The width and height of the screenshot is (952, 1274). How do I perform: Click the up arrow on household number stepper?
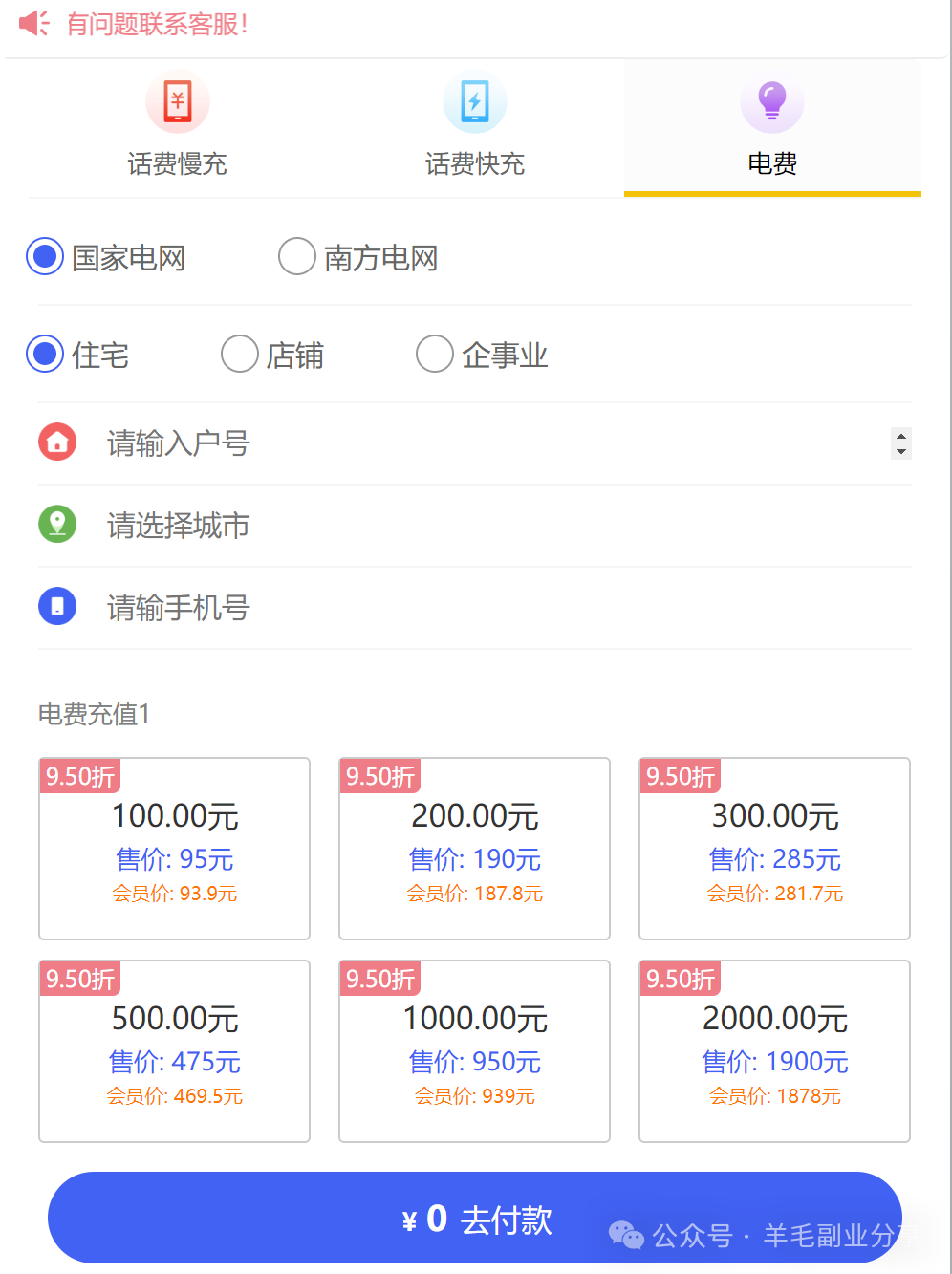coord(899,437)
